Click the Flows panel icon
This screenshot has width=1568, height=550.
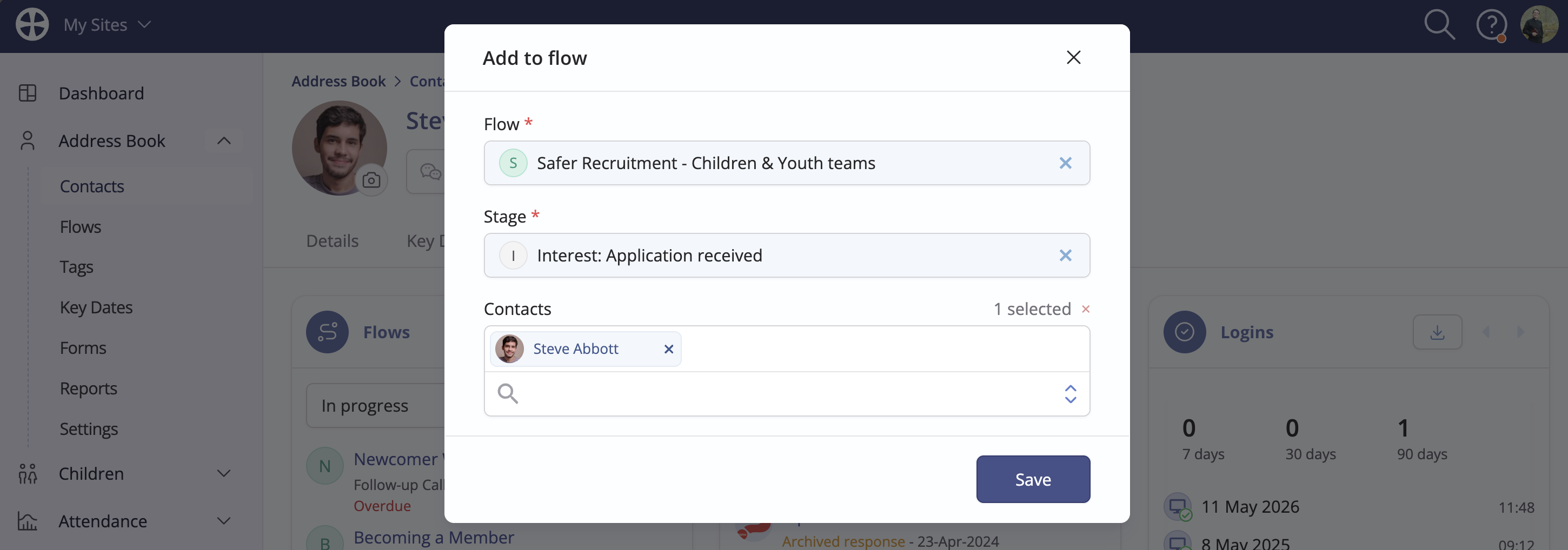pos(328,332)
